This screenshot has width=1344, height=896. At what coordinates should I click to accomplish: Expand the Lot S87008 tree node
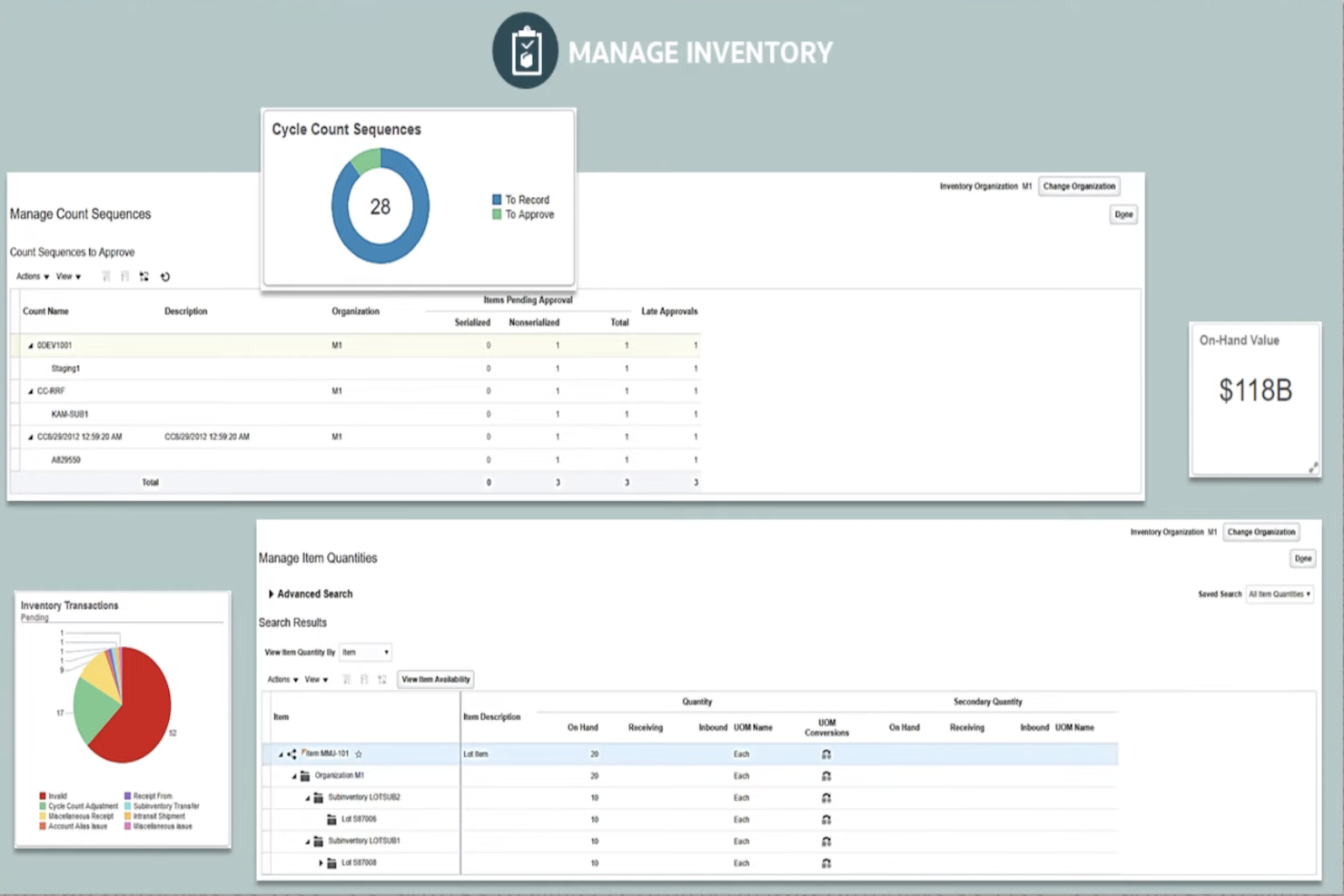click(321, 862)
